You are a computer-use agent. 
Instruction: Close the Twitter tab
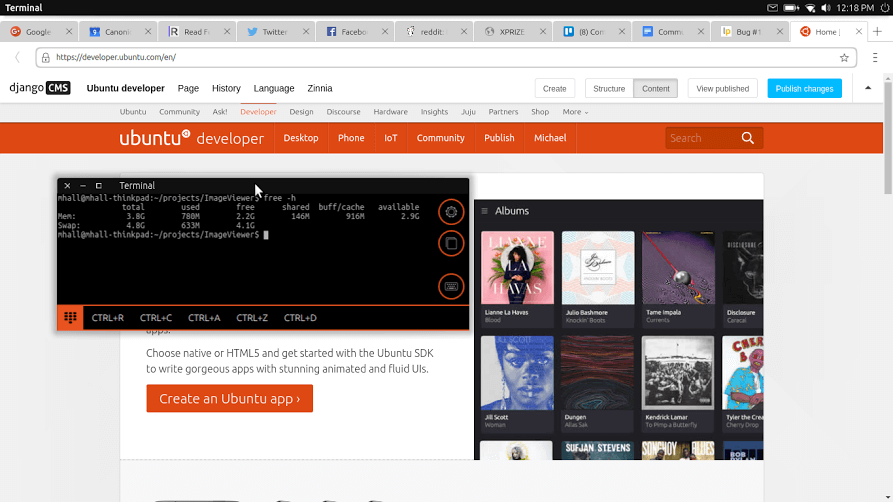(306, 31)
